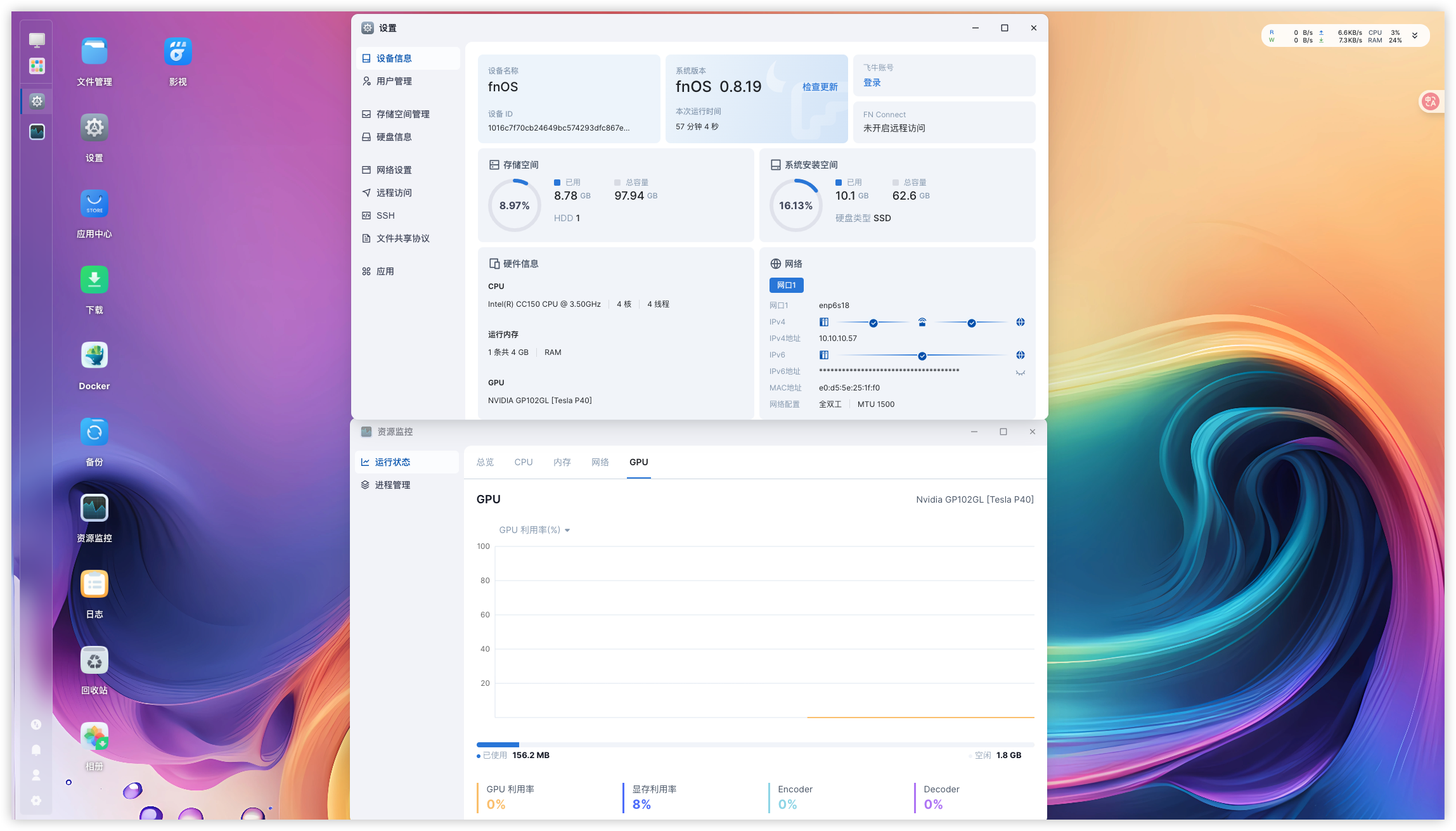The image size is (1456, 831).
Task: Open the 下载 desktop app
Action: point(94,280)
